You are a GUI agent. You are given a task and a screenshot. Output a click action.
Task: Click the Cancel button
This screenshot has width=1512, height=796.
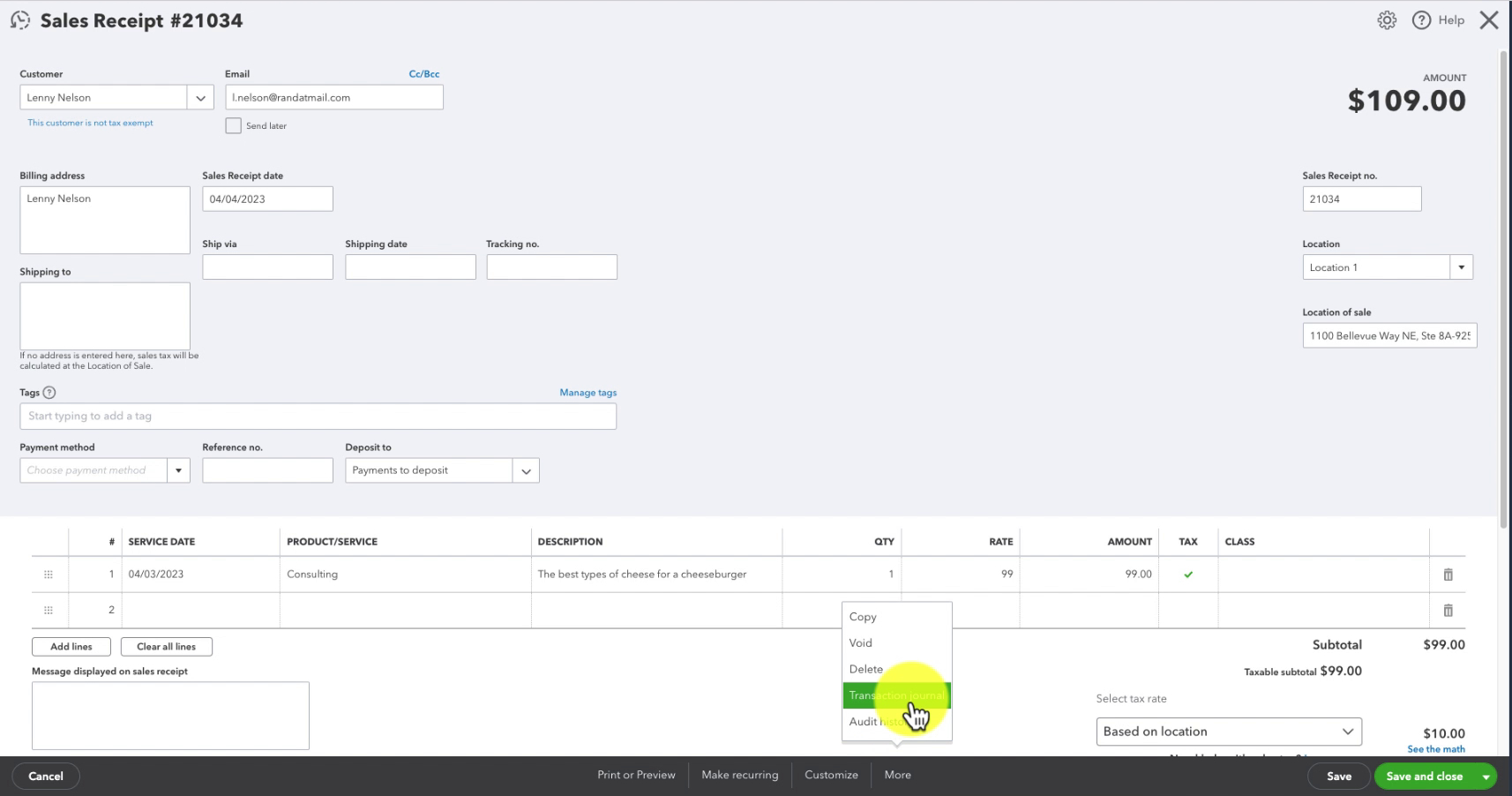[x=46, y=777]
